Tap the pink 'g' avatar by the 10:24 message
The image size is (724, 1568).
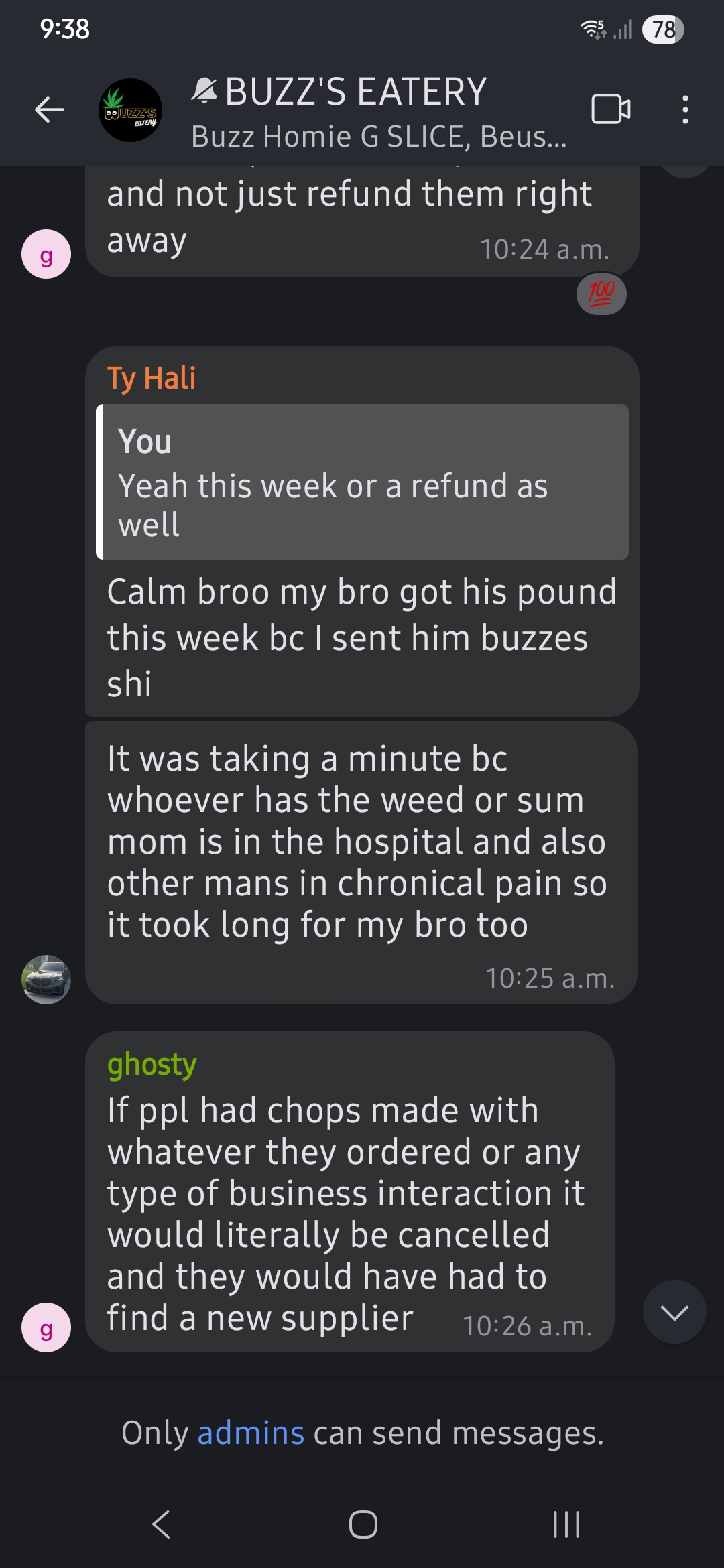click(x=46, y=254)
